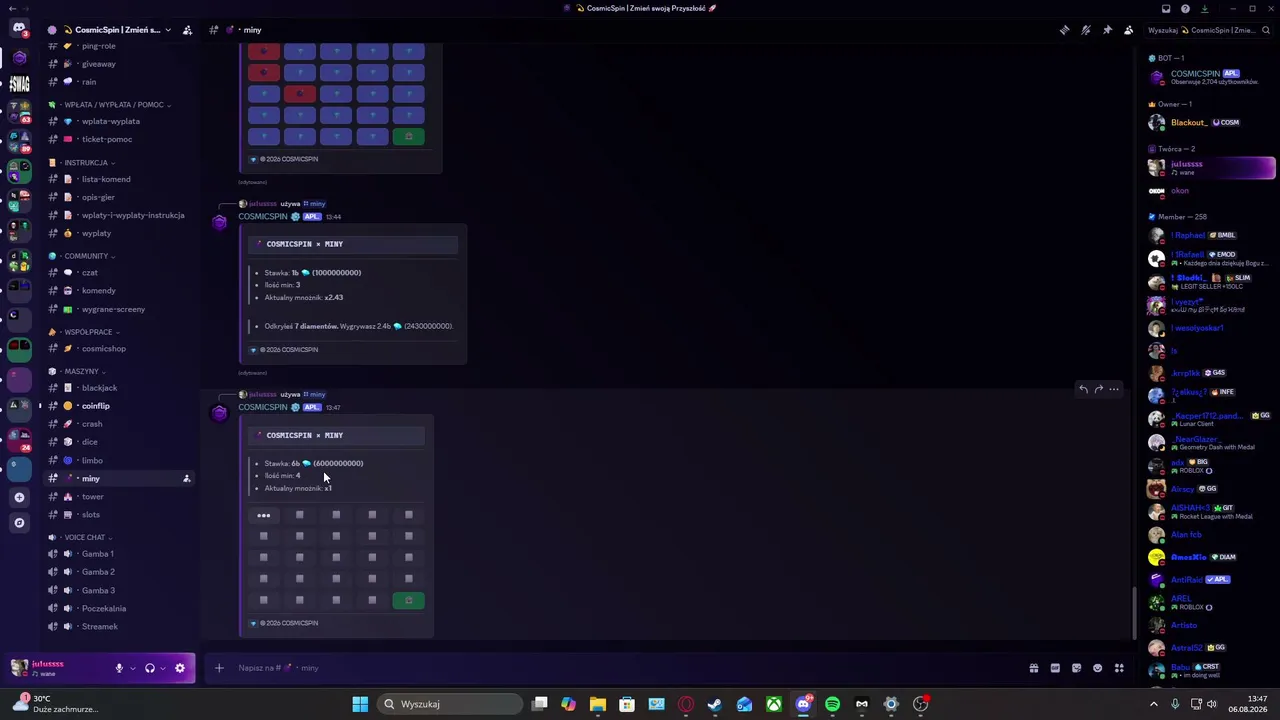Click the message input for miny channel
Viewport: 1280px width, 720px height.
tap(620, 668)
